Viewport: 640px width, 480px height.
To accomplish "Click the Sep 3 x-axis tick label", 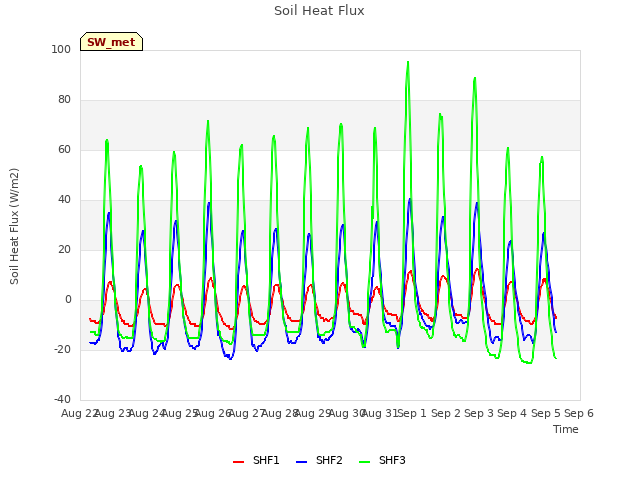I will (x=479, y=413).
